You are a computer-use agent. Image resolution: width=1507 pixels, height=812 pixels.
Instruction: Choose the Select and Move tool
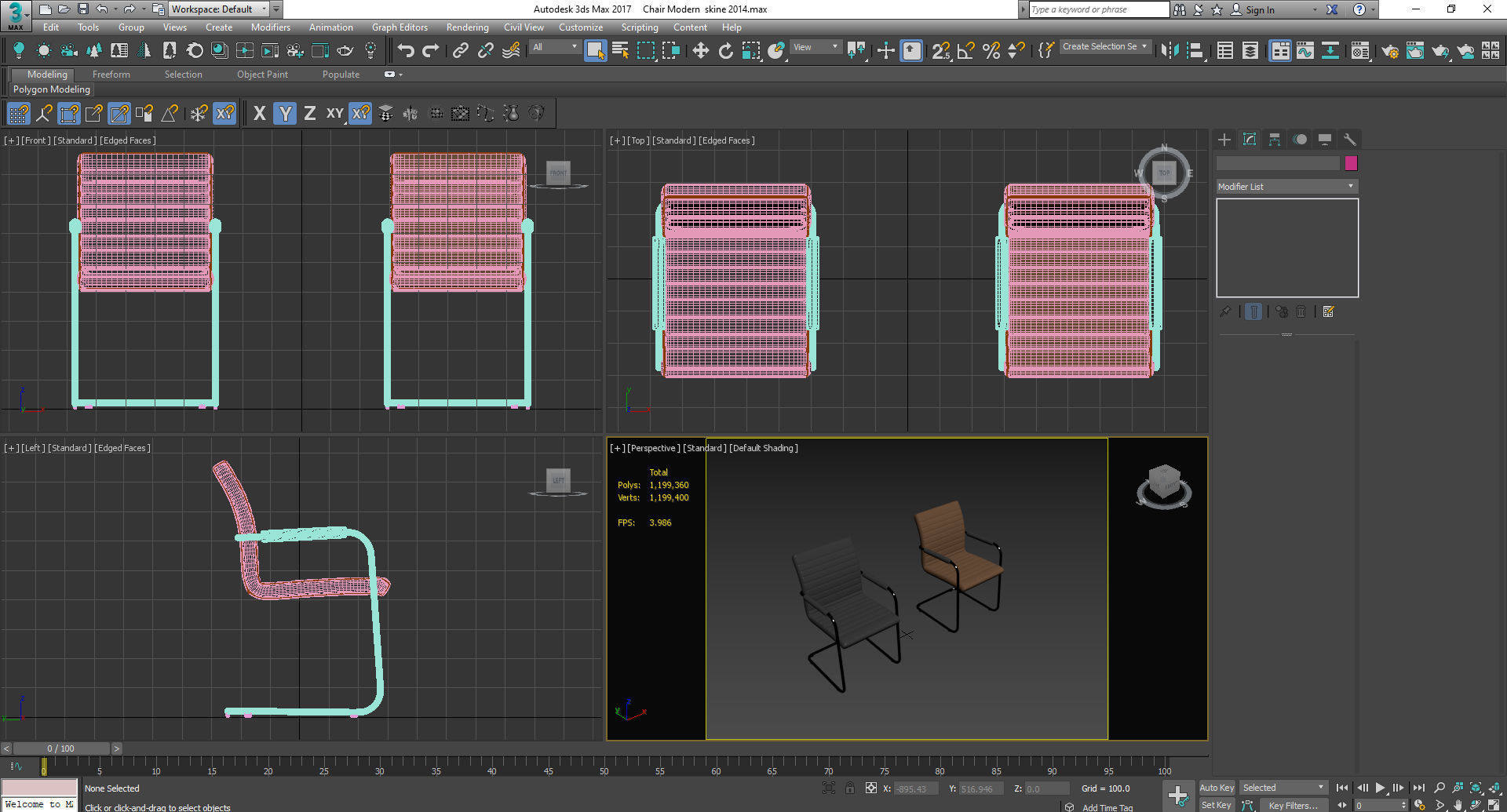coord(700,51)
